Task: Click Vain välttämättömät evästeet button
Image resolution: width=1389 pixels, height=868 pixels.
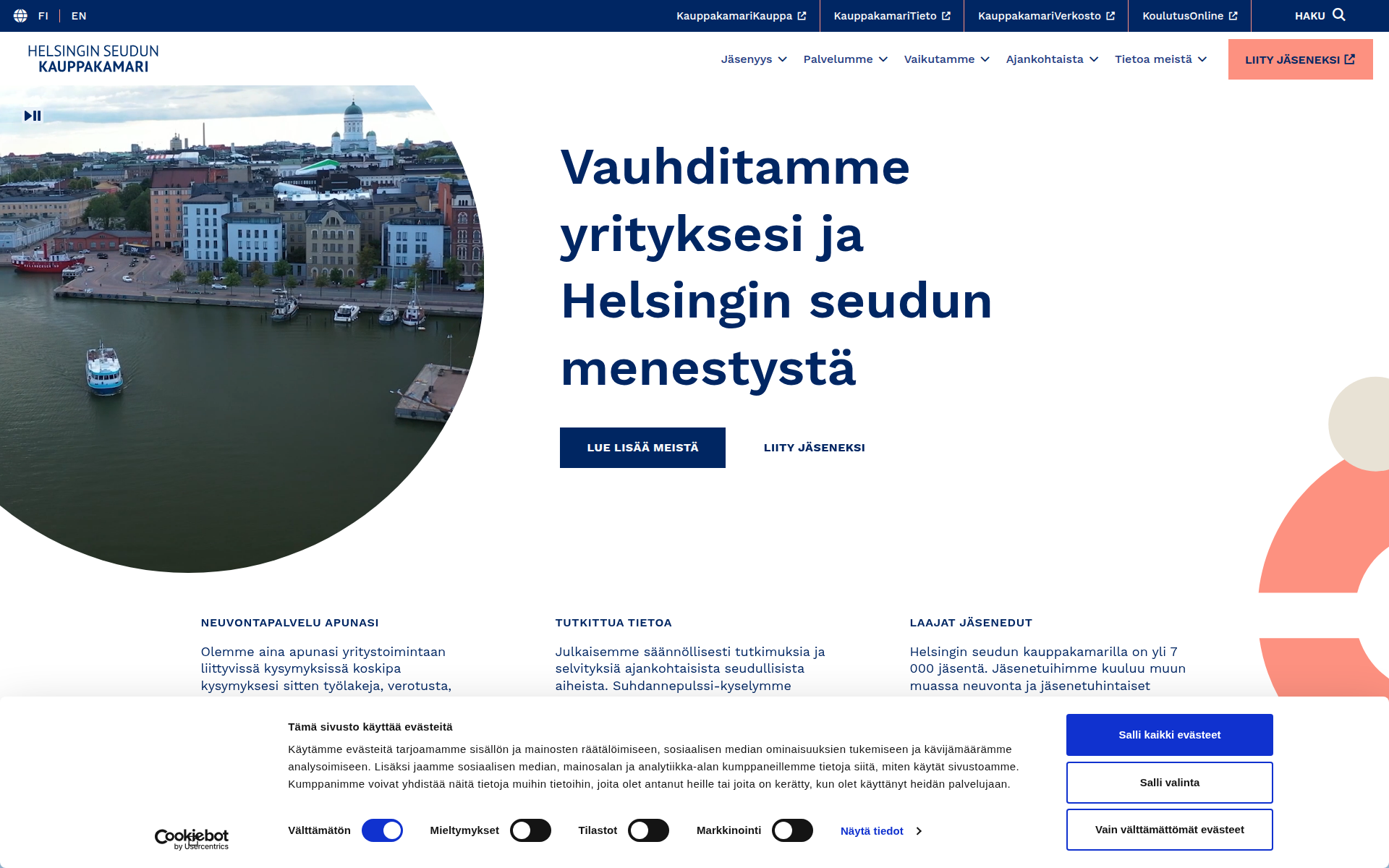Action: pos(1169,830)
